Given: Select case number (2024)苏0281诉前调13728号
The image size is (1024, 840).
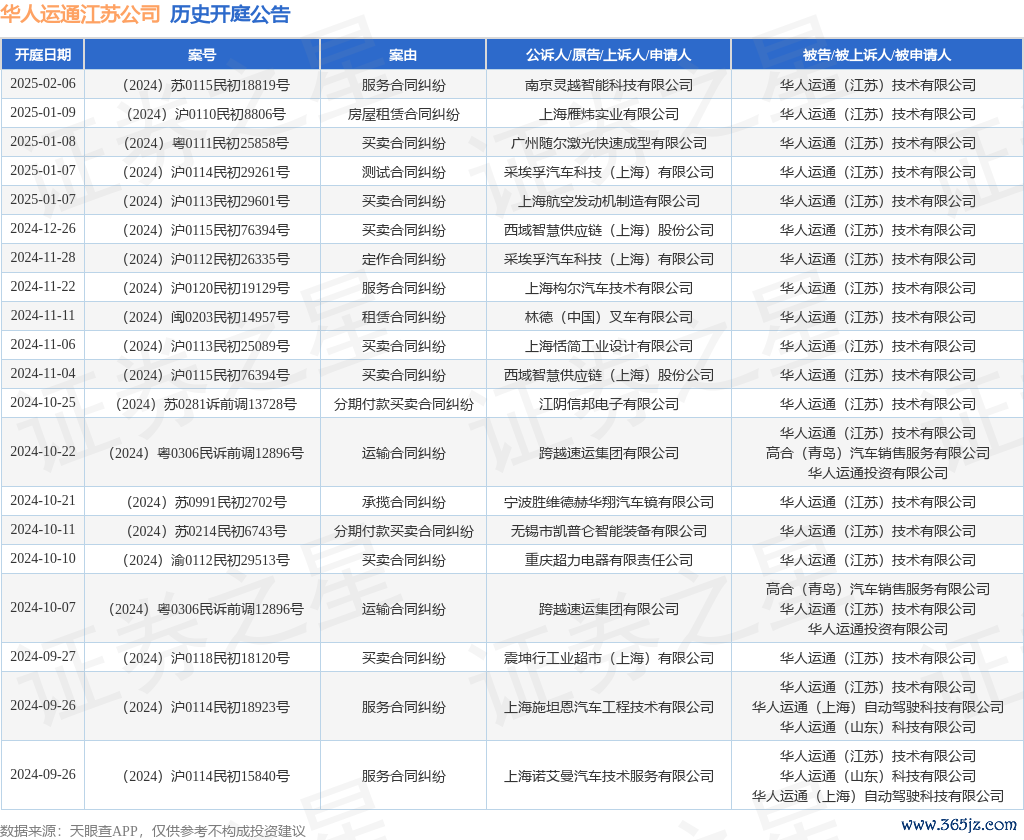Looking at the screenshot, I should point(206,404).
